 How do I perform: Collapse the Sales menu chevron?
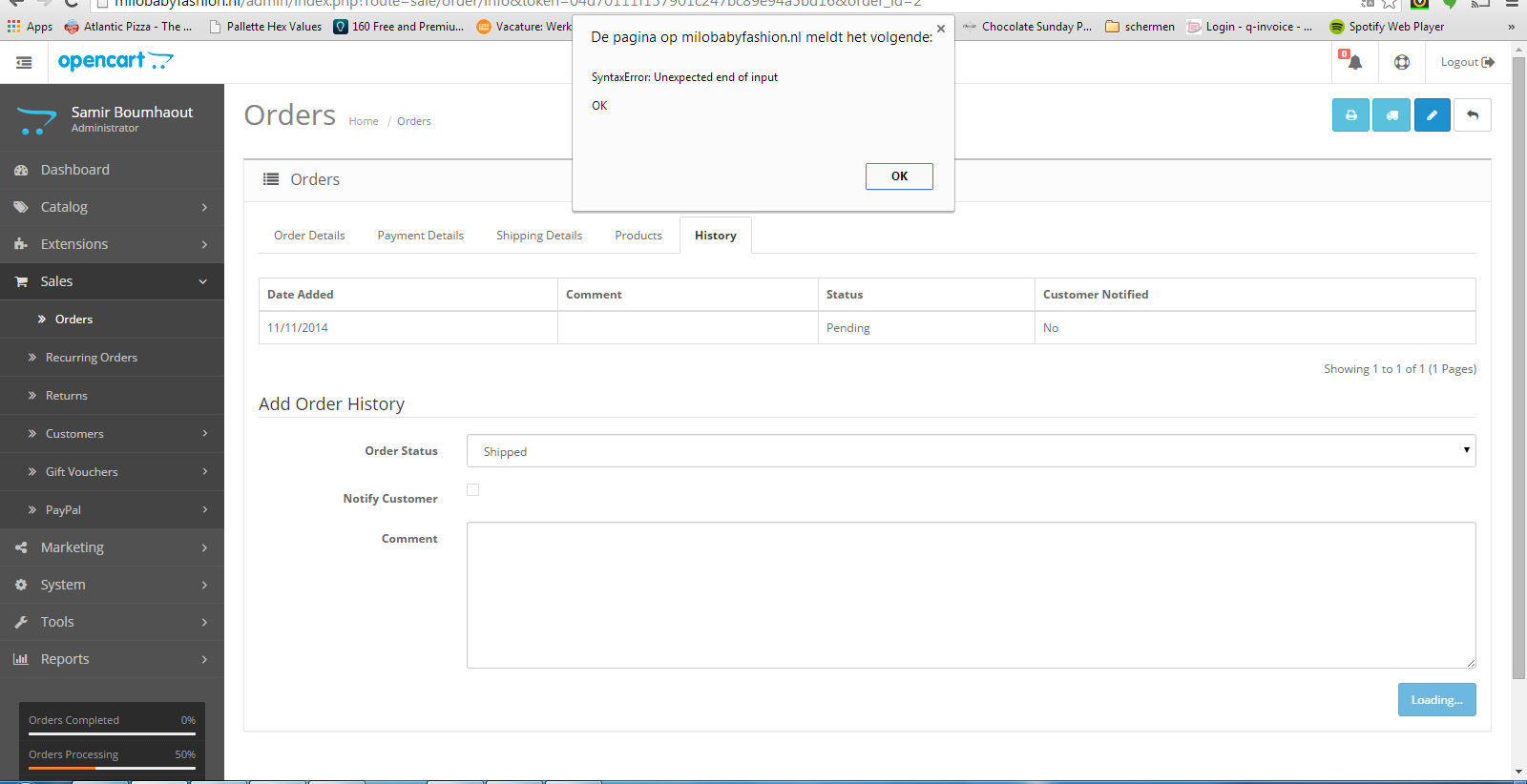203,281
